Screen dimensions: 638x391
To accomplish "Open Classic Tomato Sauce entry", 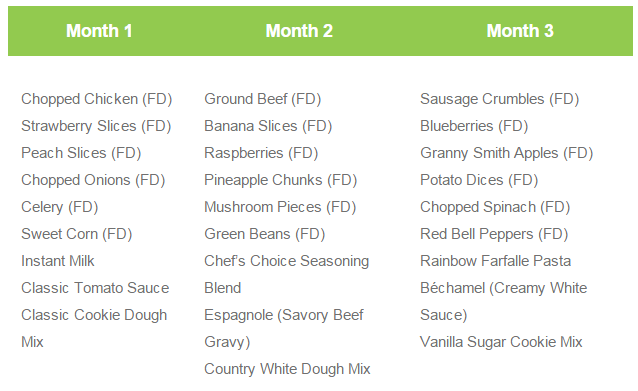I will click(x=95, y=288).
